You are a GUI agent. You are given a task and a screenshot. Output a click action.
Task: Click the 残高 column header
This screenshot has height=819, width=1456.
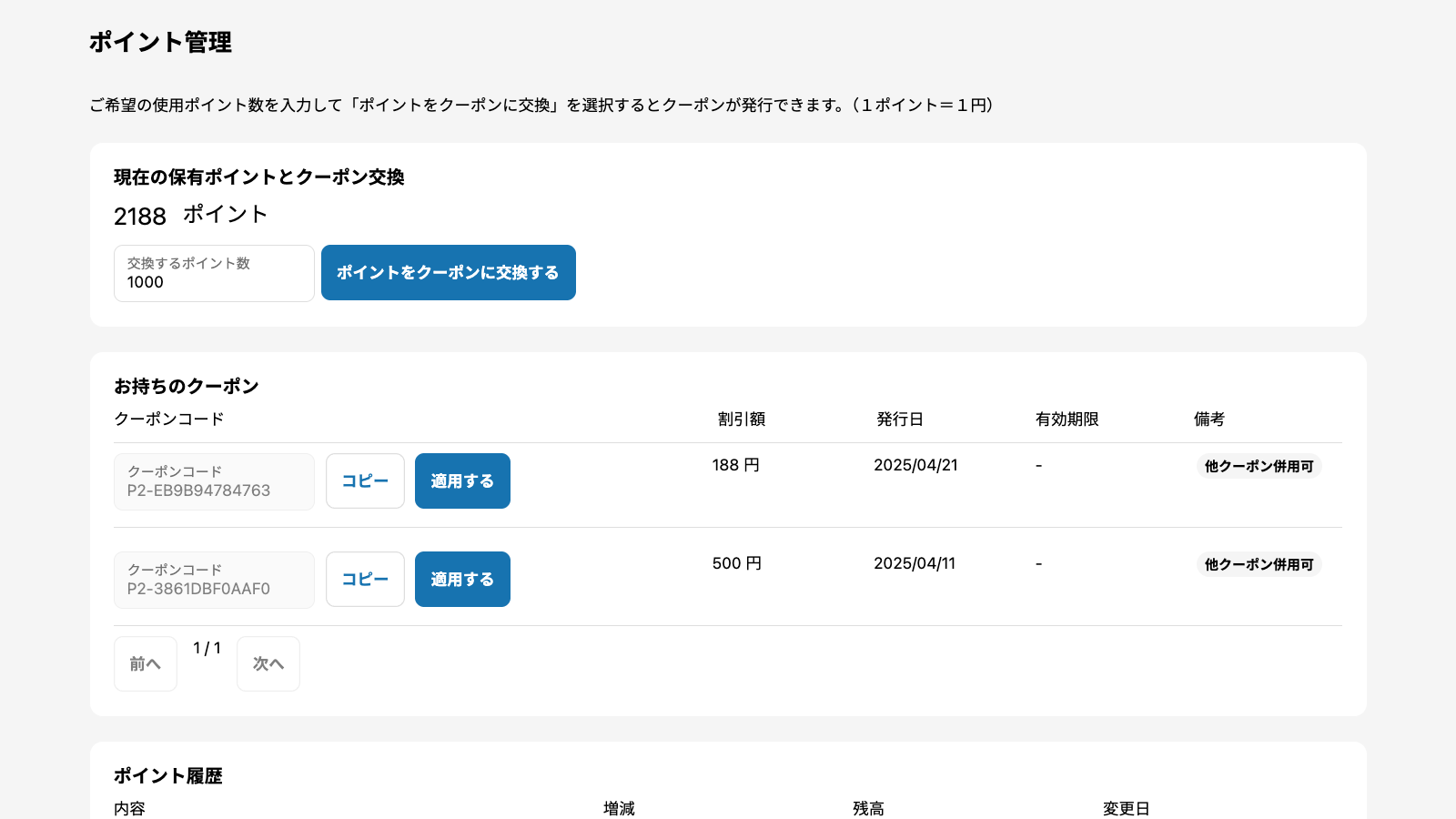point(868,808)
